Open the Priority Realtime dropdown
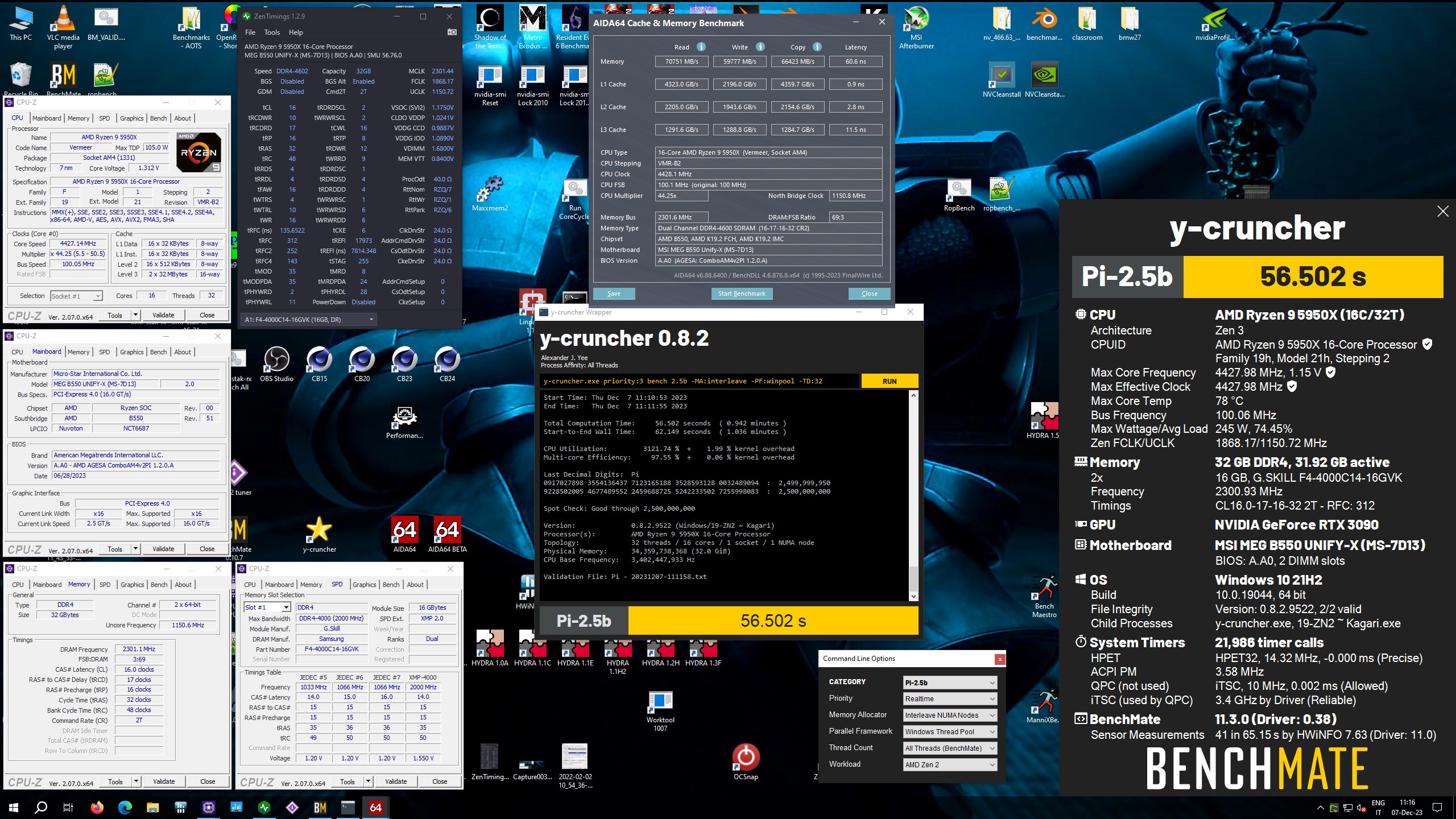This screenshot has width=1456, height=819. 950,699
